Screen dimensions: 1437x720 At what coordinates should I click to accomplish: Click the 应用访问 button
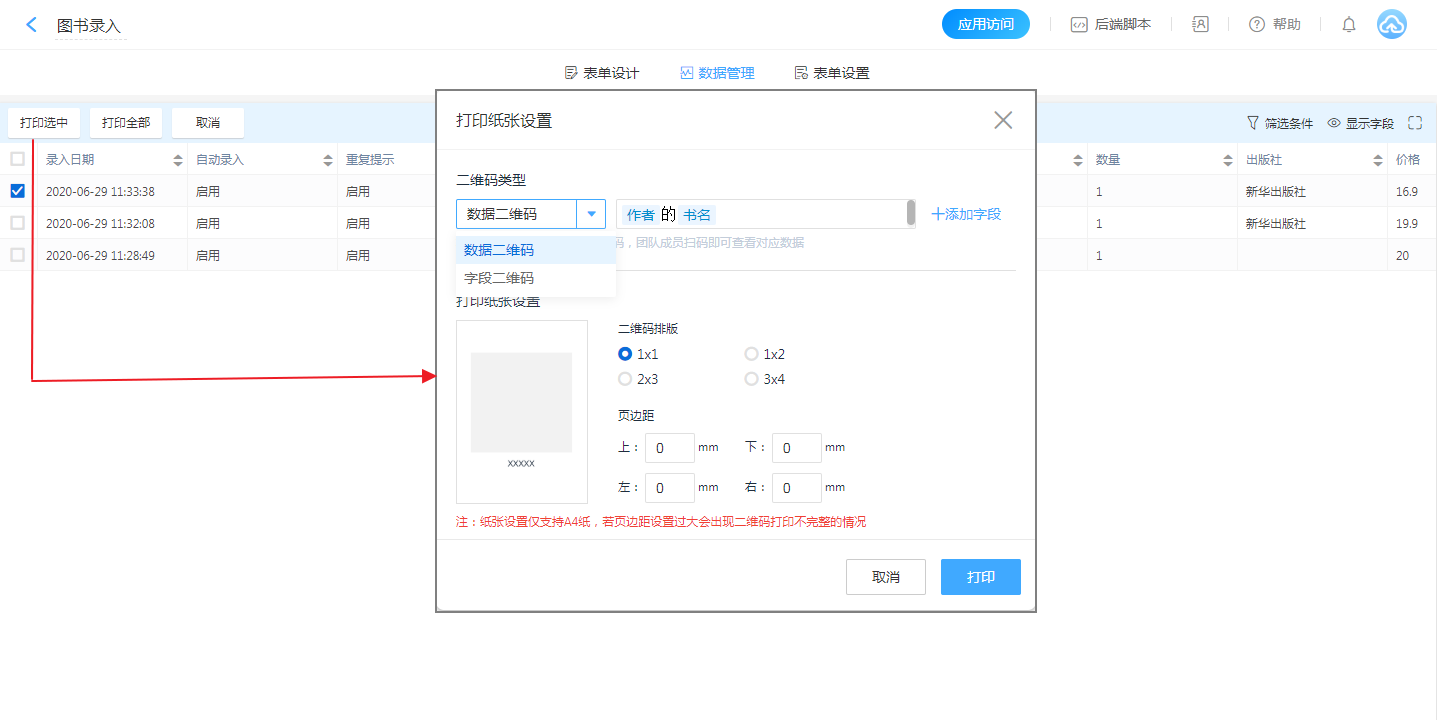coord(986,25)
